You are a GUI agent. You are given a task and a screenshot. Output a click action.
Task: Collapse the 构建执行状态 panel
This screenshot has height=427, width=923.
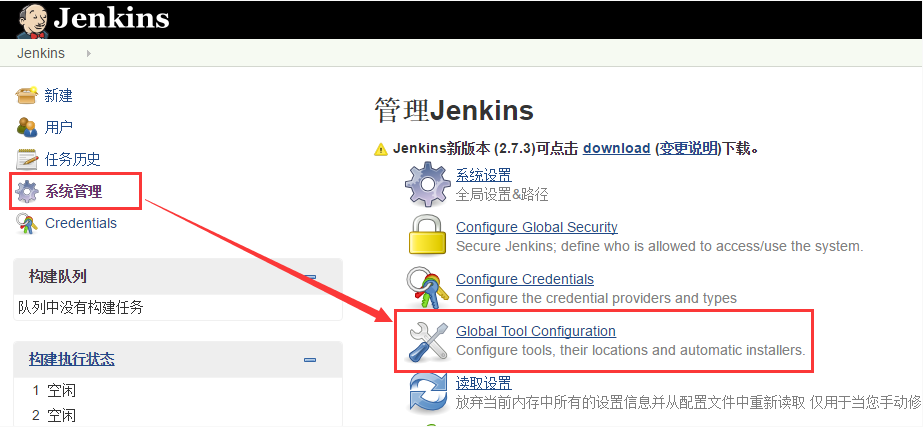pyautogui.click(x=310, y=359)
